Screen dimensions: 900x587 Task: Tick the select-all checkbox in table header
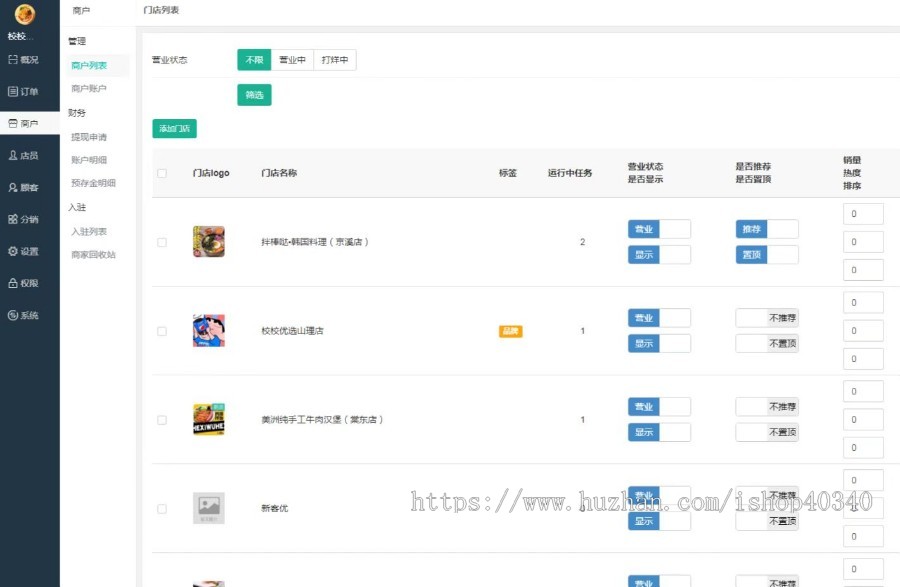coord(162,173)
